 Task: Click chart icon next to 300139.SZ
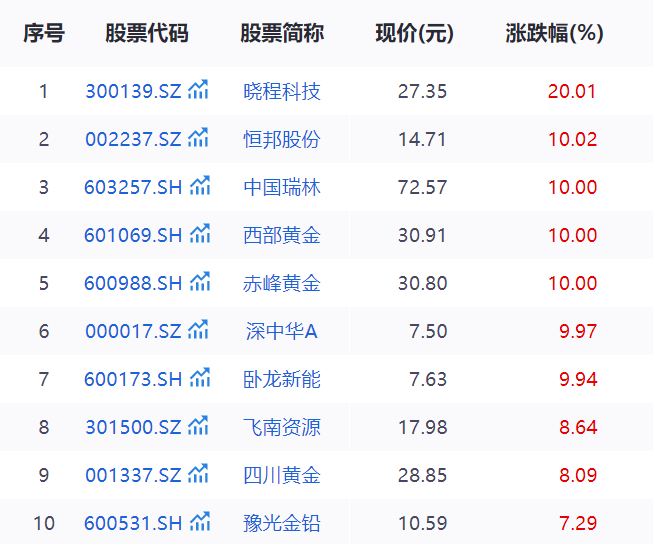pyautogui.click(x=199, y=91)
